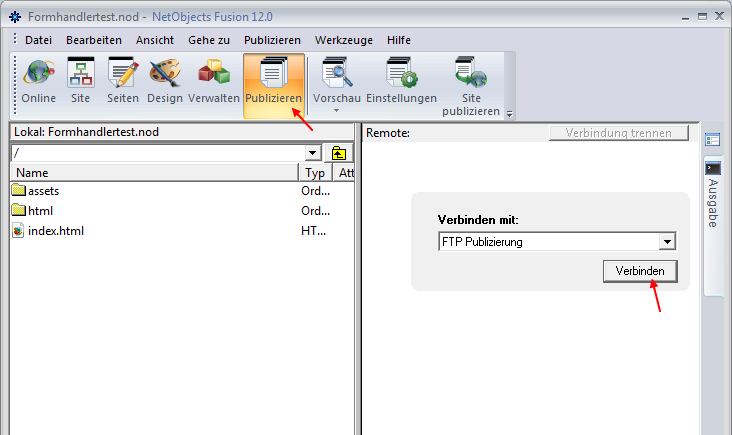Switch to Site view in toolbar
Viewport: 732px width, 435px height.
pos(80,81)
